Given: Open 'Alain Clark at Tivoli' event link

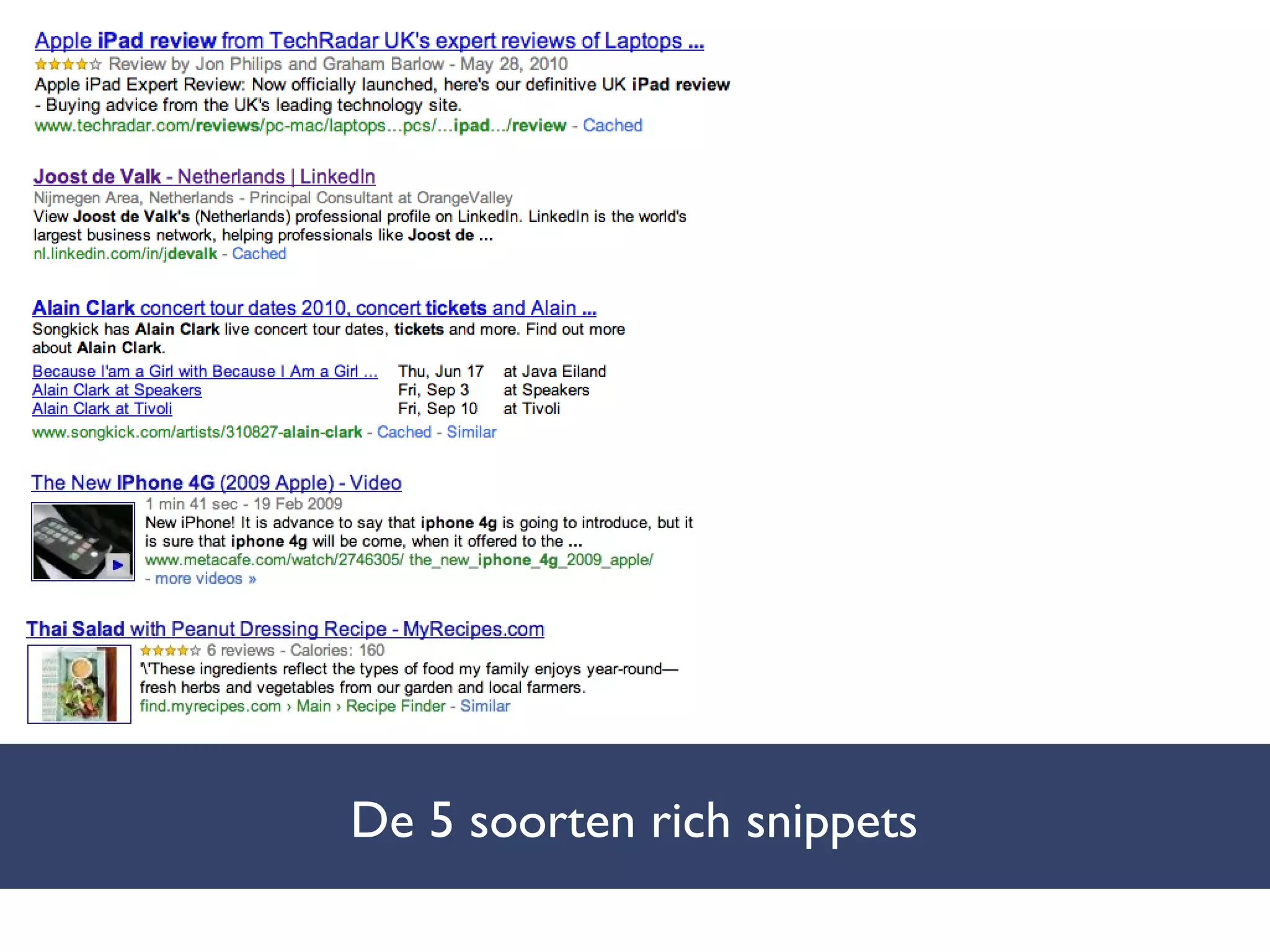Looking at the screenshot, I should pos(102,408).
